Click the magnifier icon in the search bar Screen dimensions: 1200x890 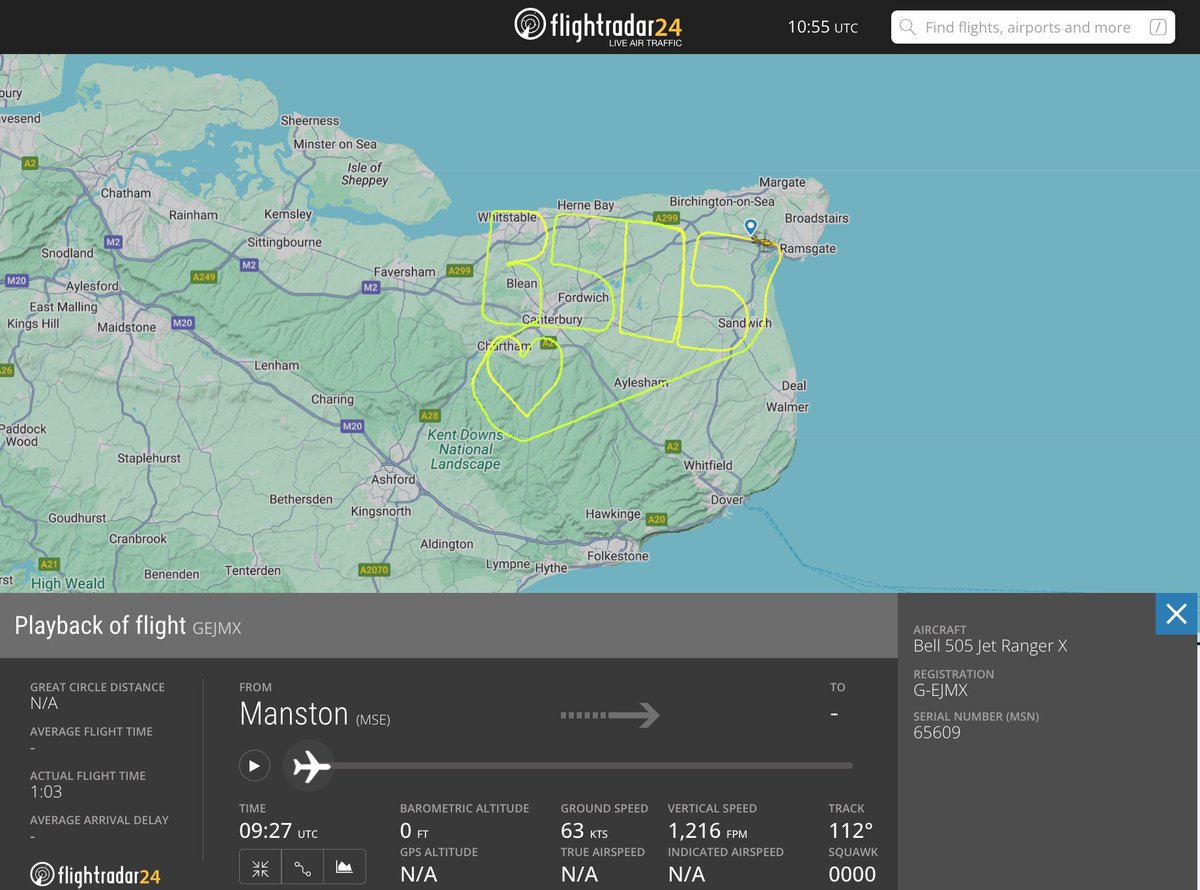907,27
